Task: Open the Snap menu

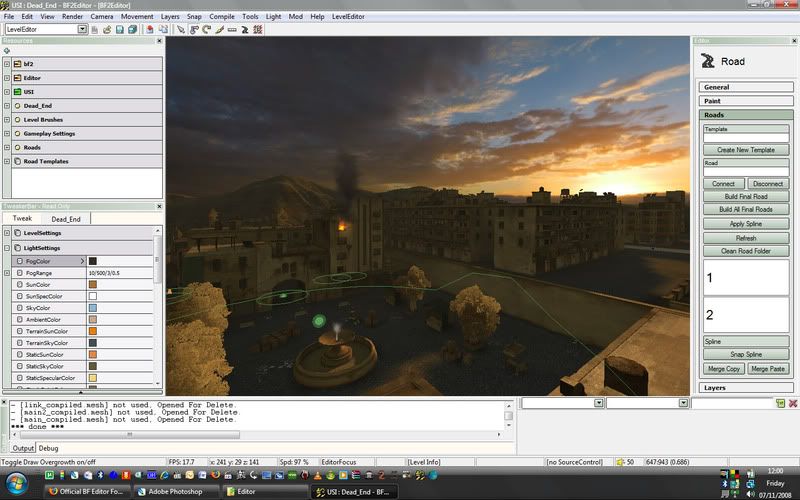Action: tap(194, 16)
